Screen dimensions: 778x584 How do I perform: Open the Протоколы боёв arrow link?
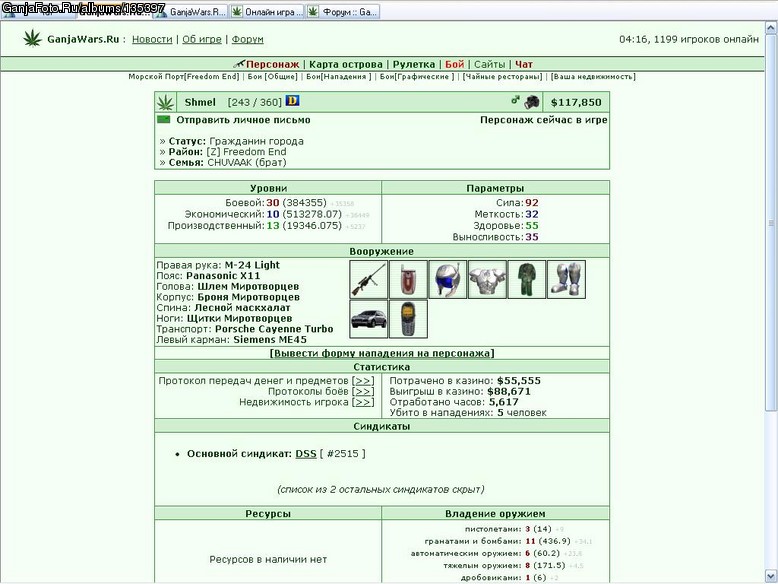point(363,391)
